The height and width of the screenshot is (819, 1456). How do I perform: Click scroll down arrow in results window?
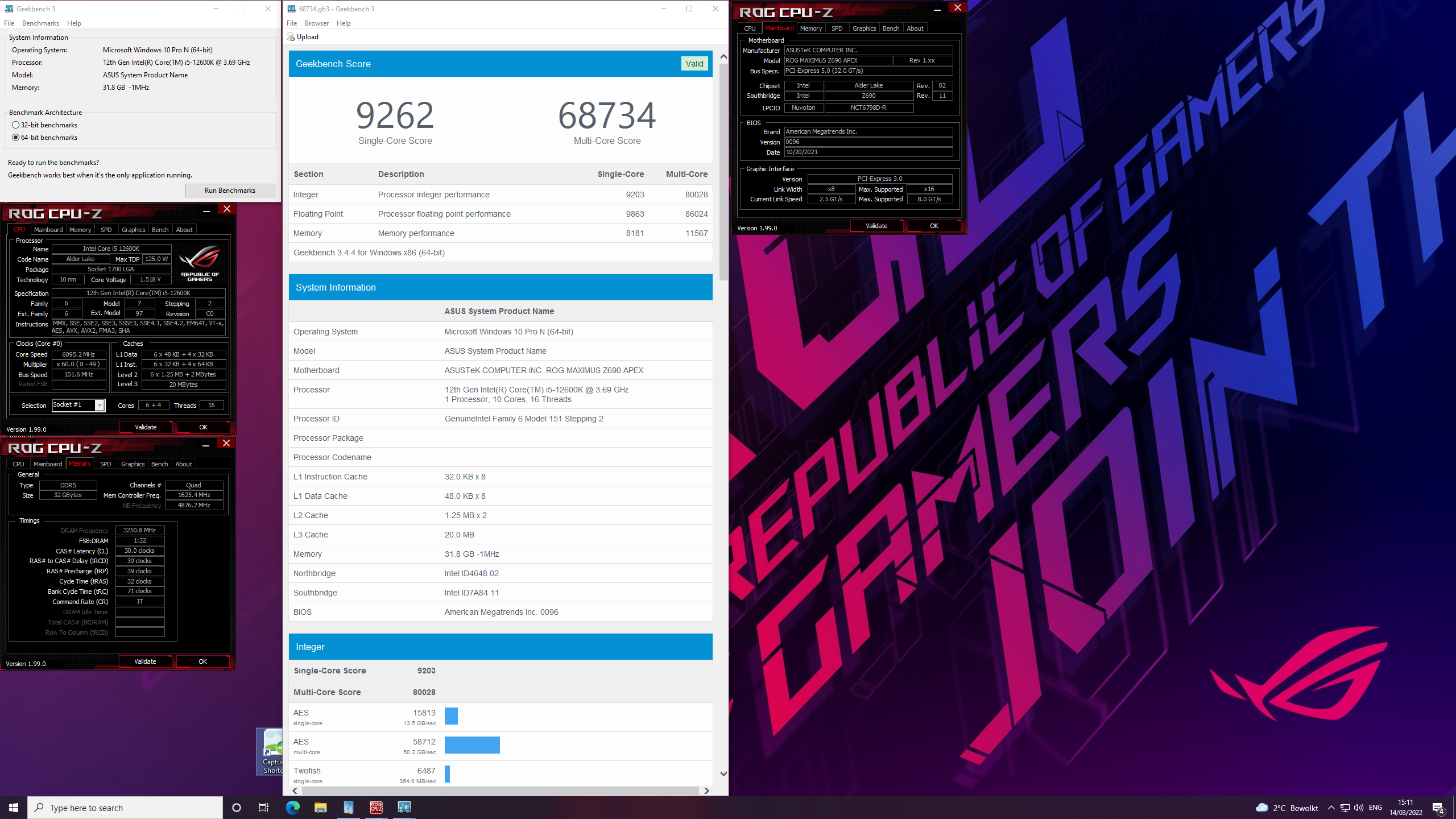coord(723,773)
